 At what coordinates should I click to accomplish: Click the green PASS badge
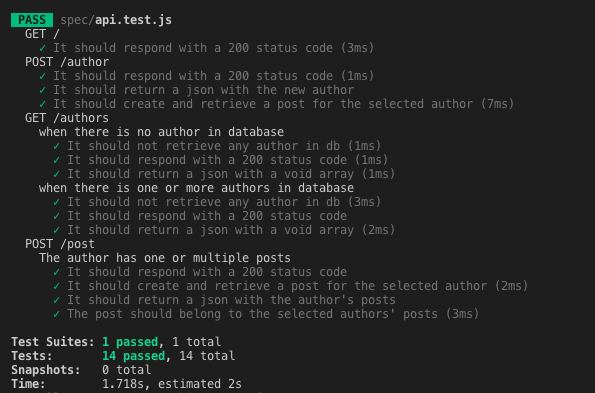[x=32, y=20]
